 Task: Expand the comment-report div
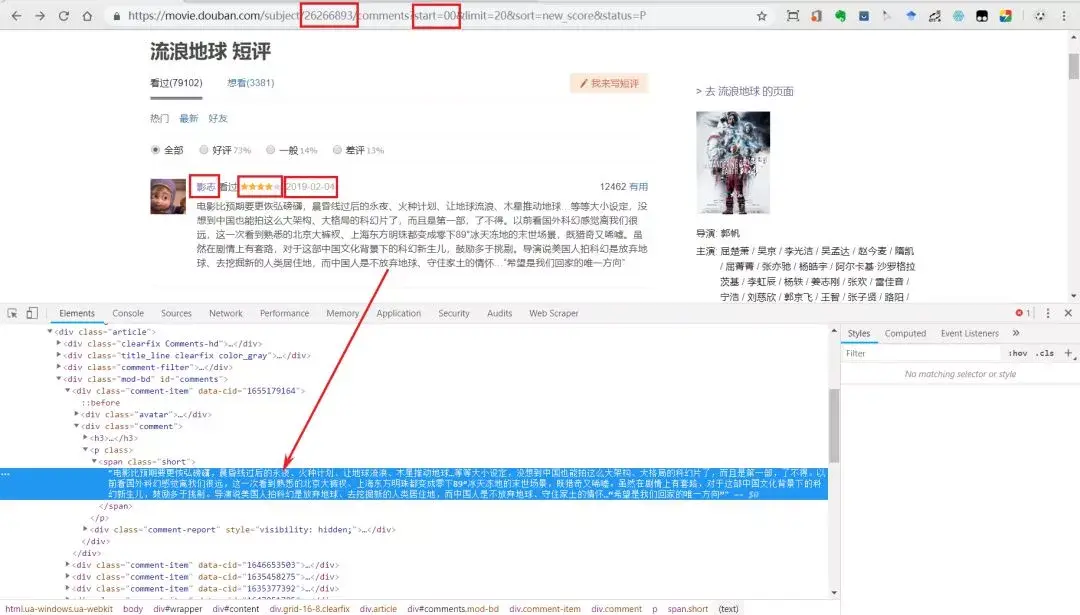point(85,529)
